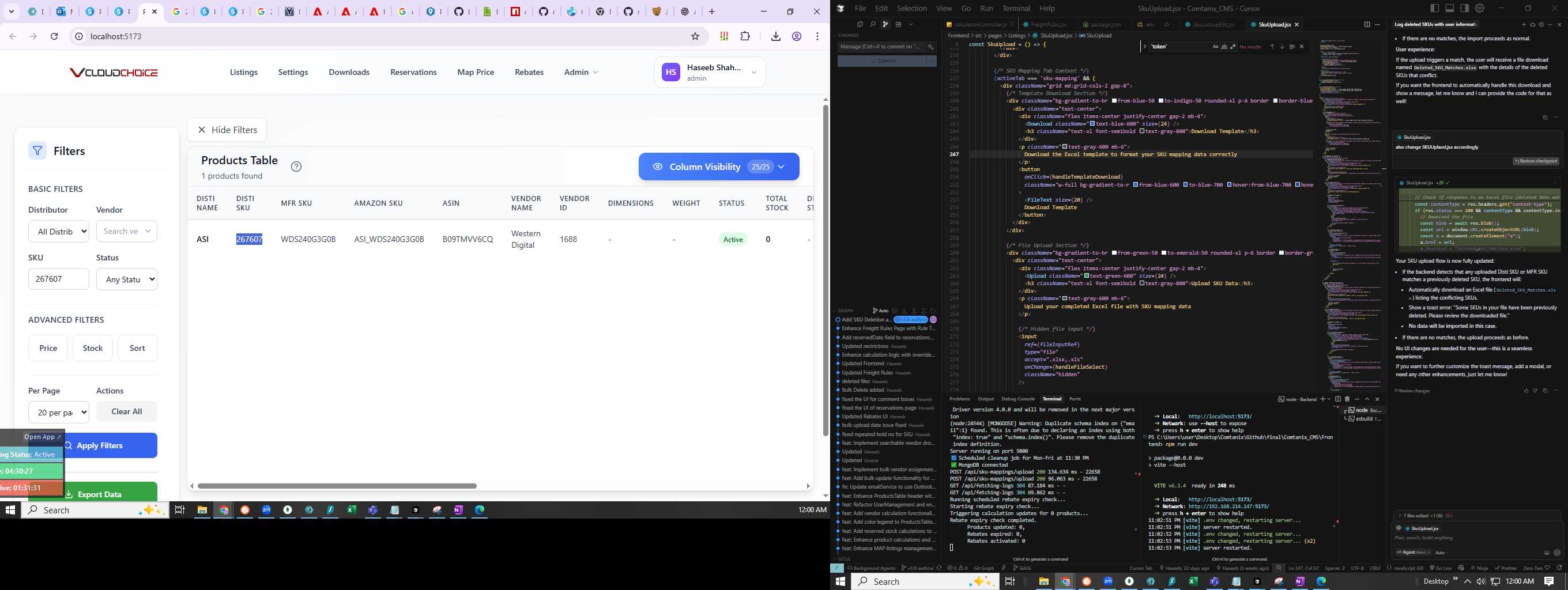Split the editor right in Cursor
This screenshot has height=590, width=1568.
[1367, 24]
